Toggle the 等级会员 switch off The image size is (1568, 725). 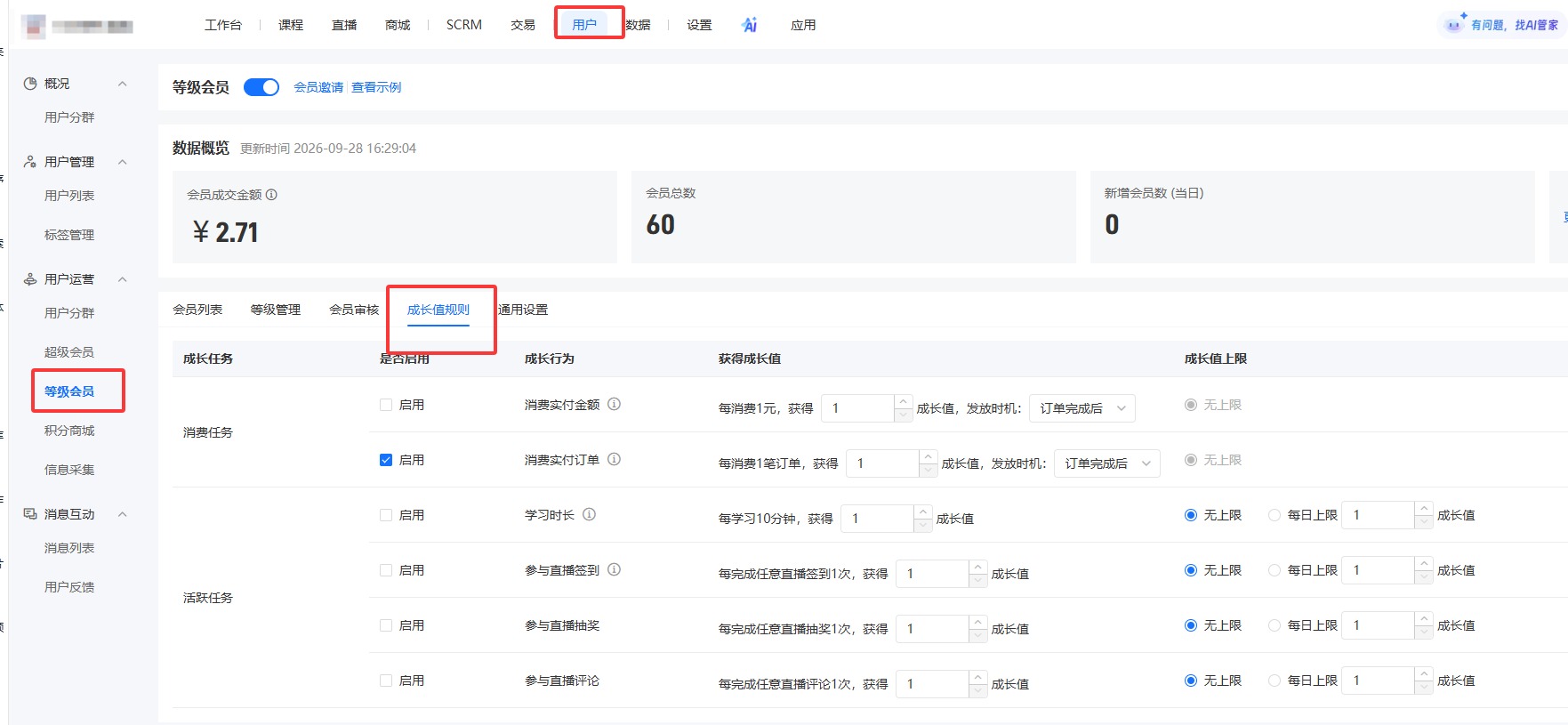coord(261,87)
